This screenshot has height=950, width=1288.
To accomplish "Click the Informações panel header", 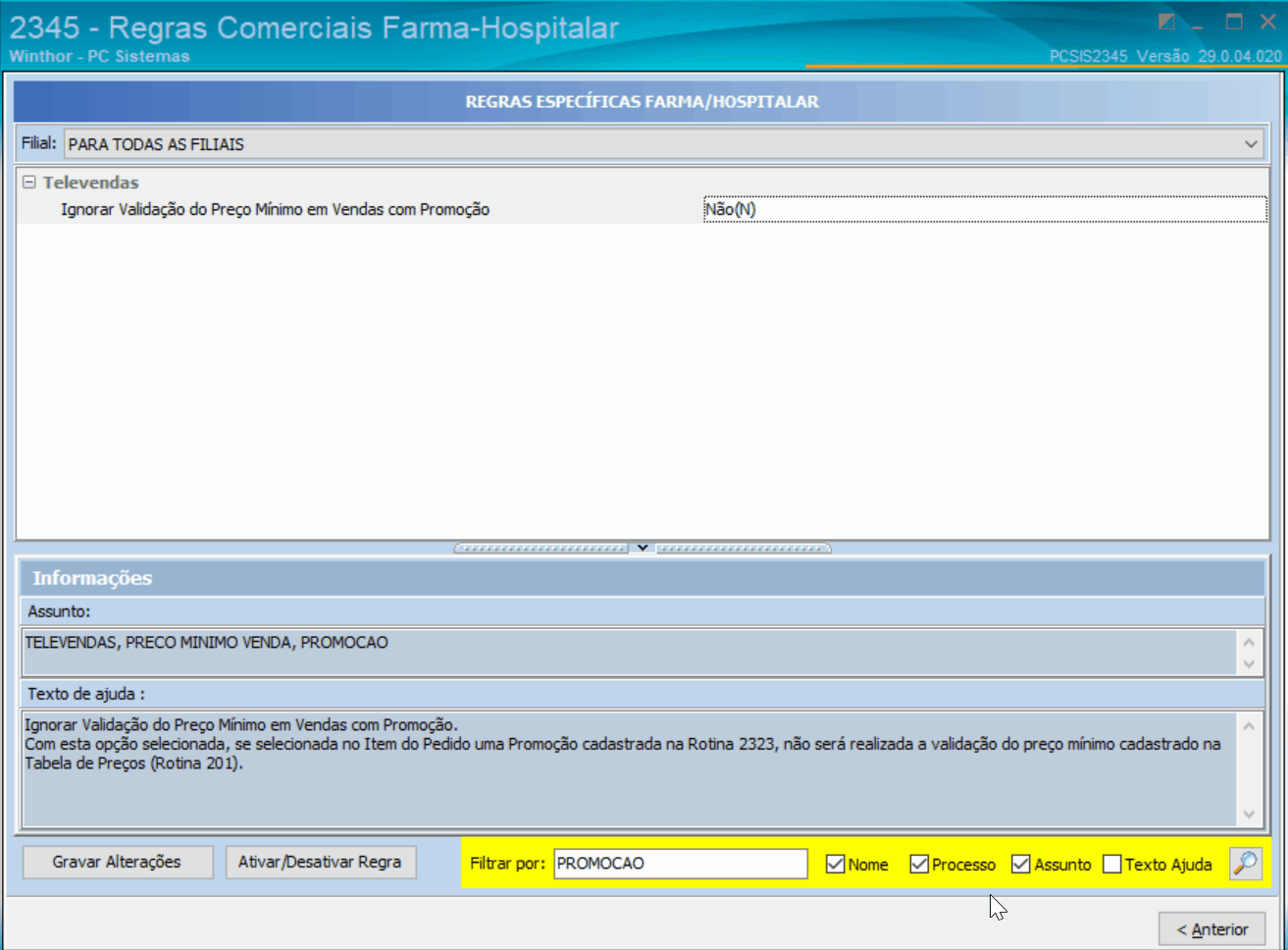I will tap(643, 578).
